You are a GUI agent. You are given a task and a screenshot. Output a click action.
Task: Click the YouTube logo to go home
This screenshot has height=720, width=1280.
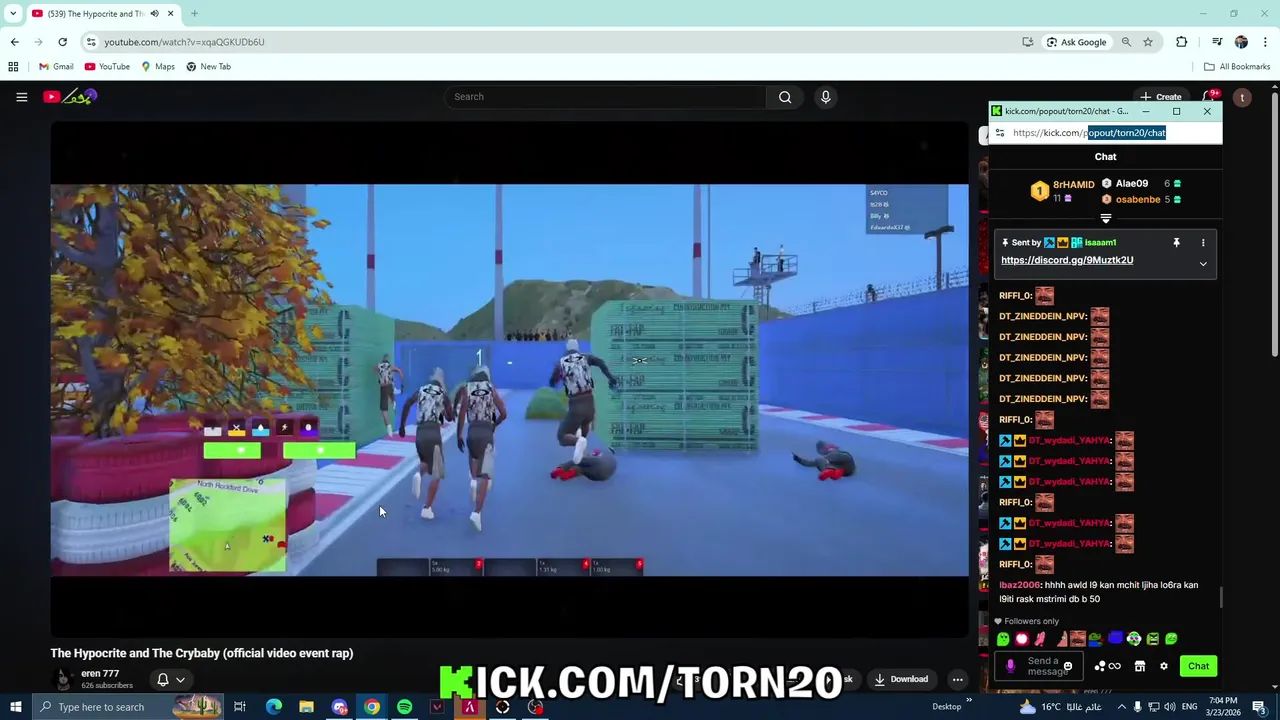tap(70, 97)
